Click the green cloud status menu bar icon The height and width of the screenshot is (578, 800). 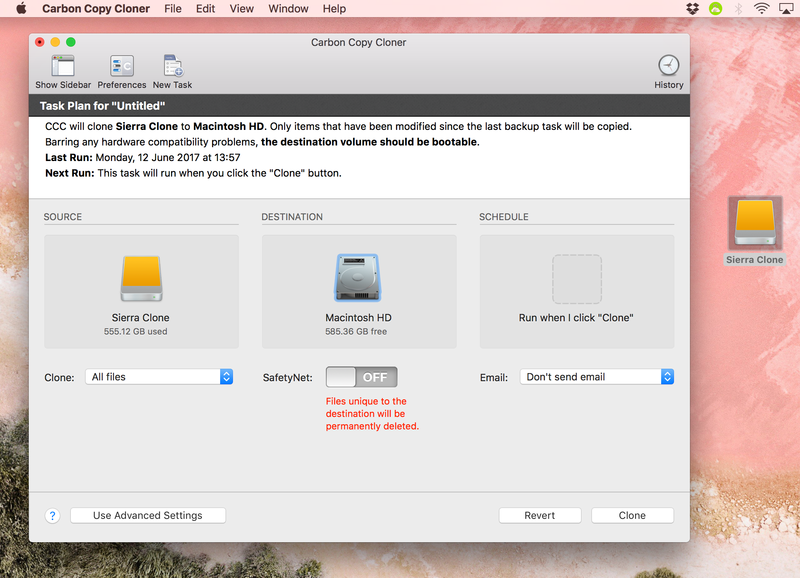[x=715, y=8]
